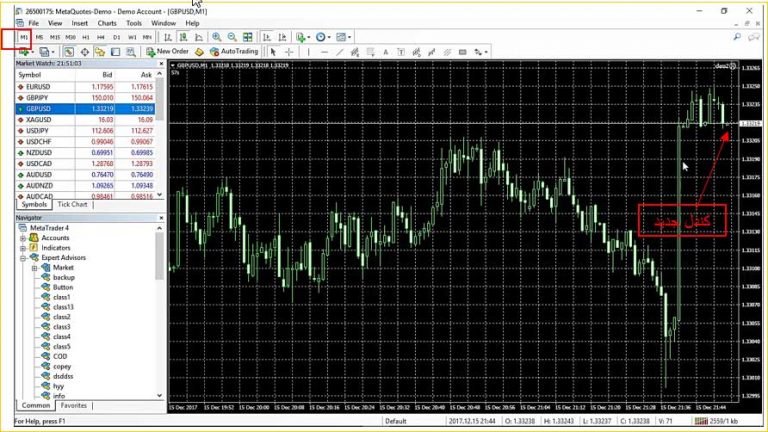Select the Common tab in Navigator
Viewport: 768px width, 432px height.
point(36,406)
